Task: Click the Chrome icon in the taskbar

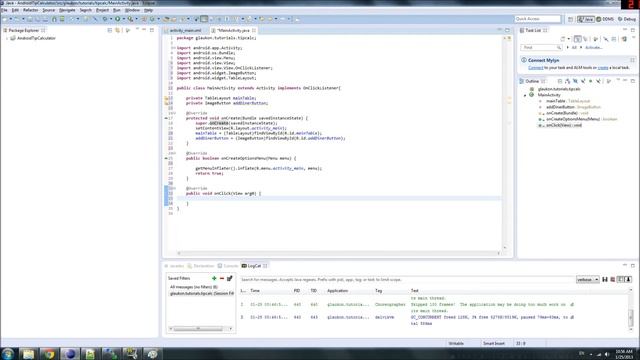Action: pyautogui.click(x=49, y=353)
